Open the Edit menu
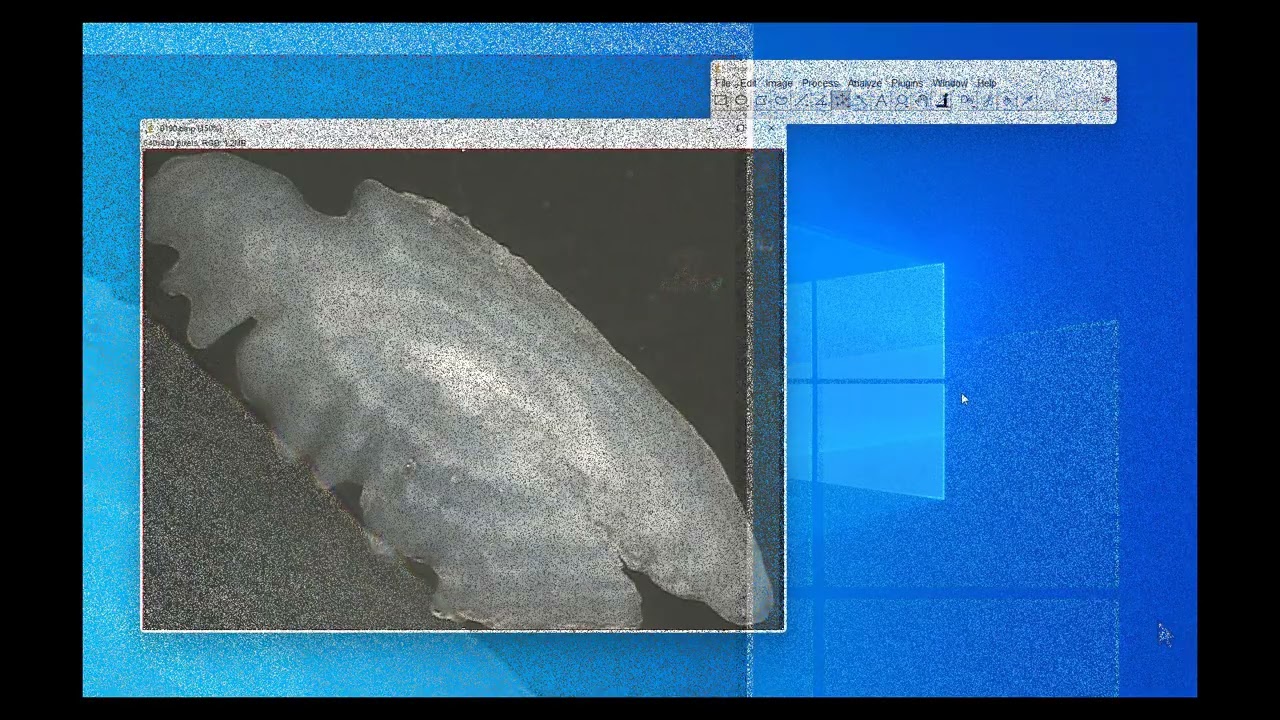Image resolution: width=1280 pixels, height=720 pixels. (748, 83)
